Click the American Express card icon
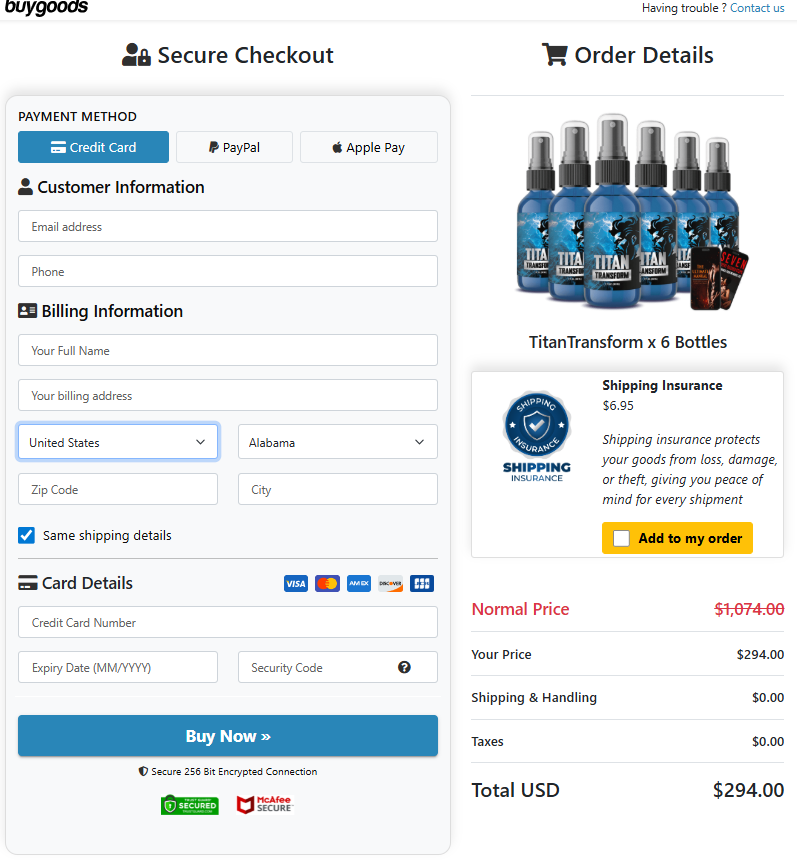Screen dimensions: 797x862 coord(359,583)
